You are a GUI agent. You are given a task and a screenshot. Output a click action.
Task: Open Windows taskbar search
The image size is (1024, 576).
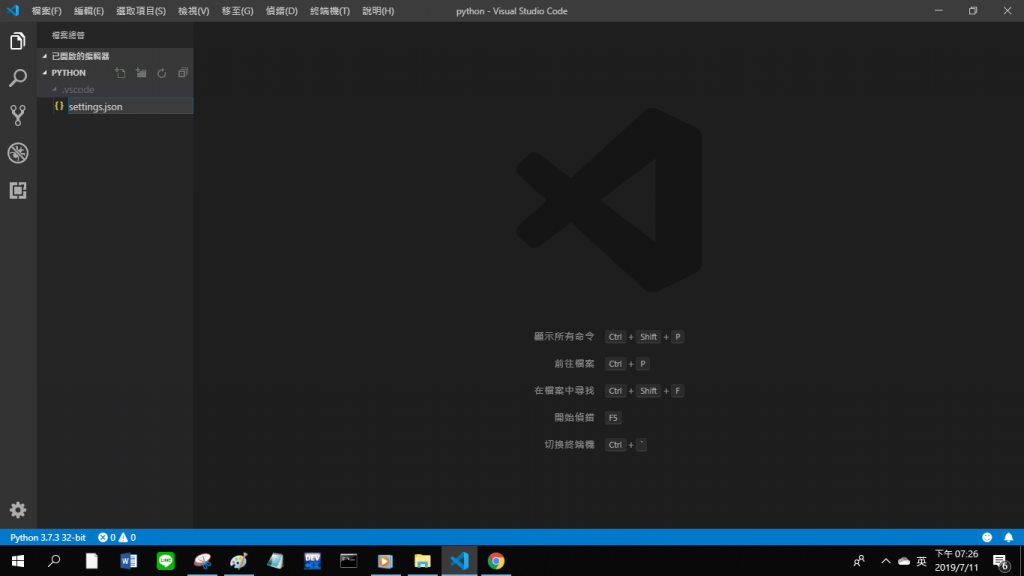click(54, 561)
